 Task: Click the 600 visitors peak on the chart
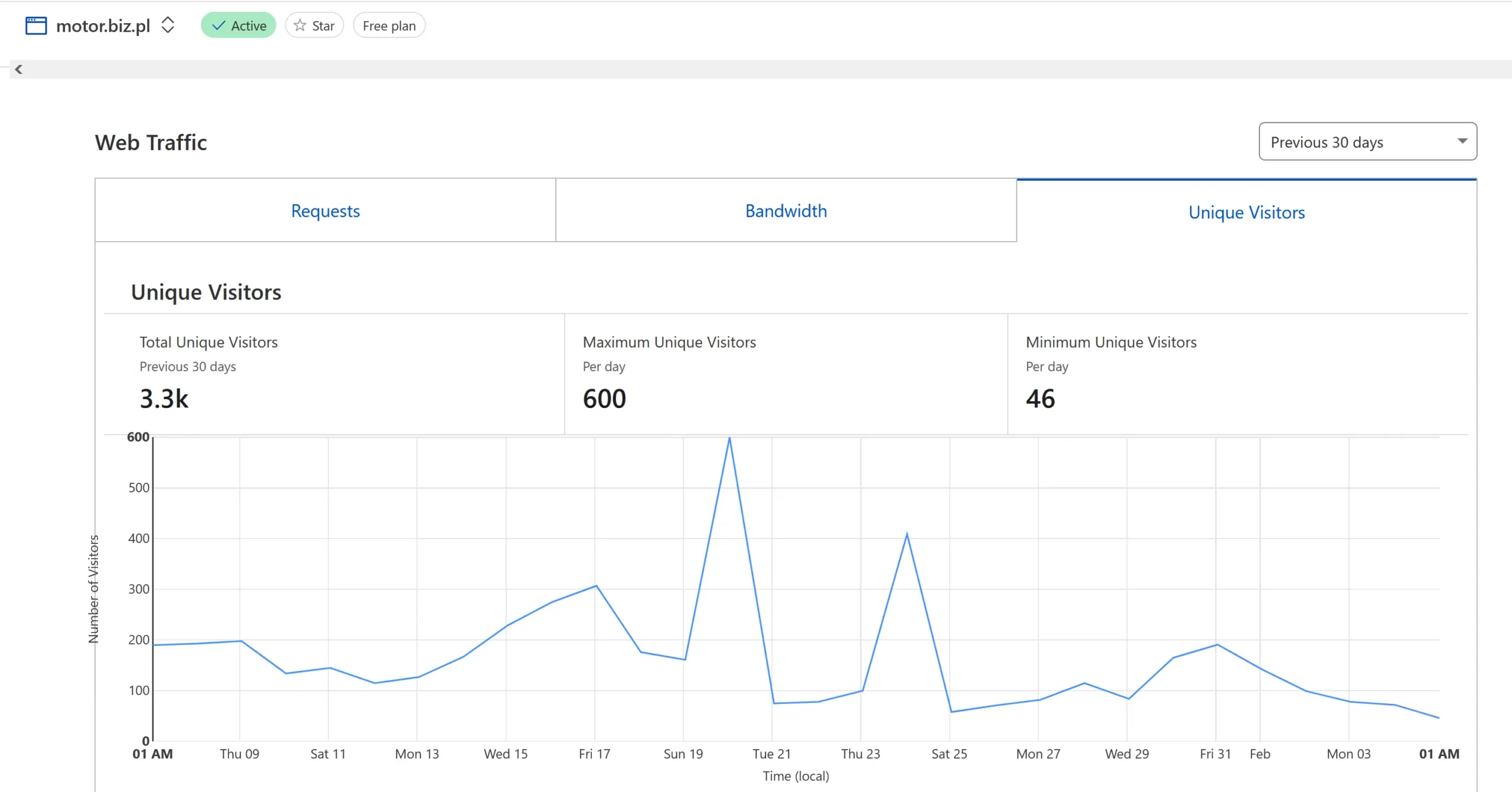[x=729, y=438]
